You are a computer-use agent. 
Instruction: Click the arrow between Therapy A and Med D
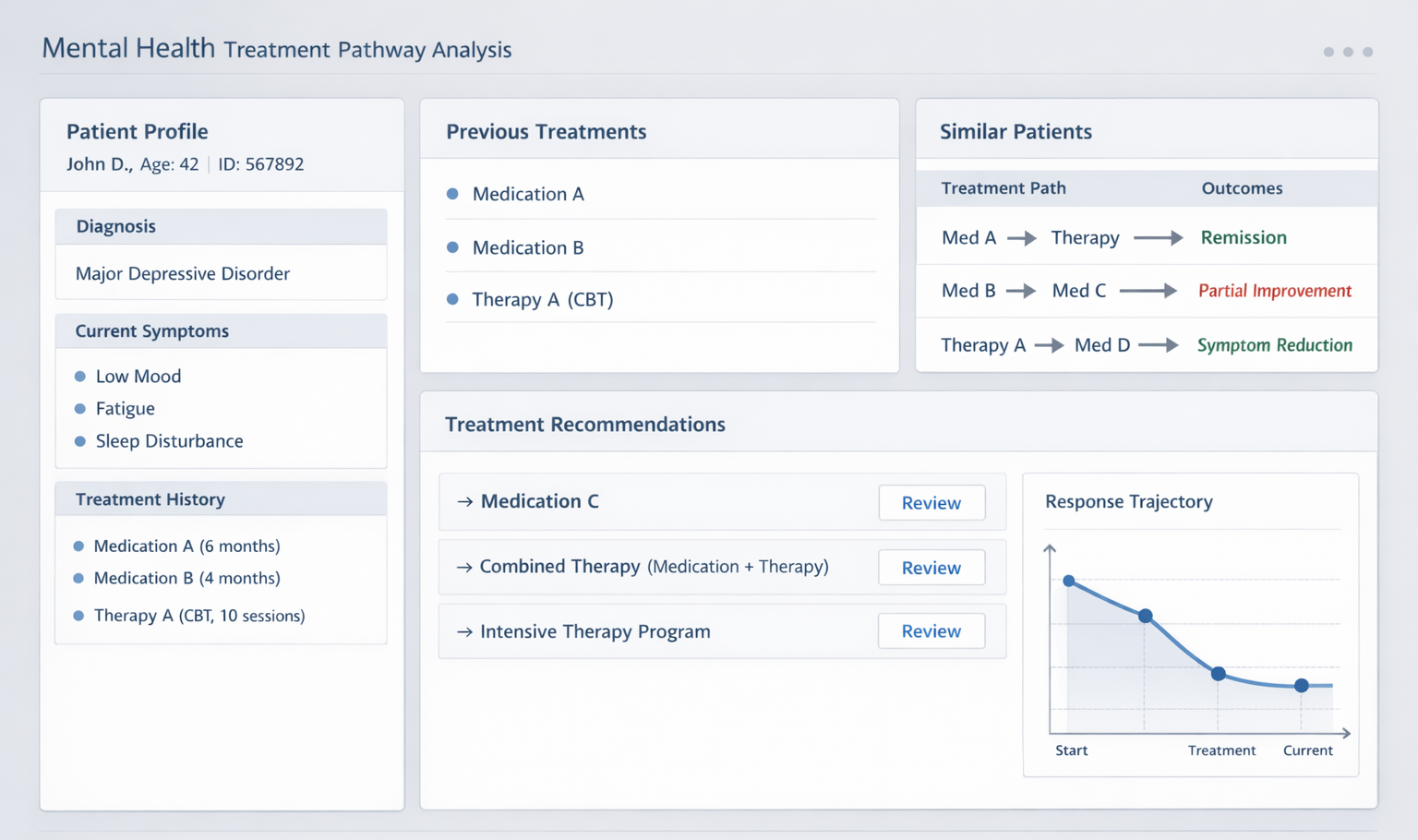tap(1051, 345)
